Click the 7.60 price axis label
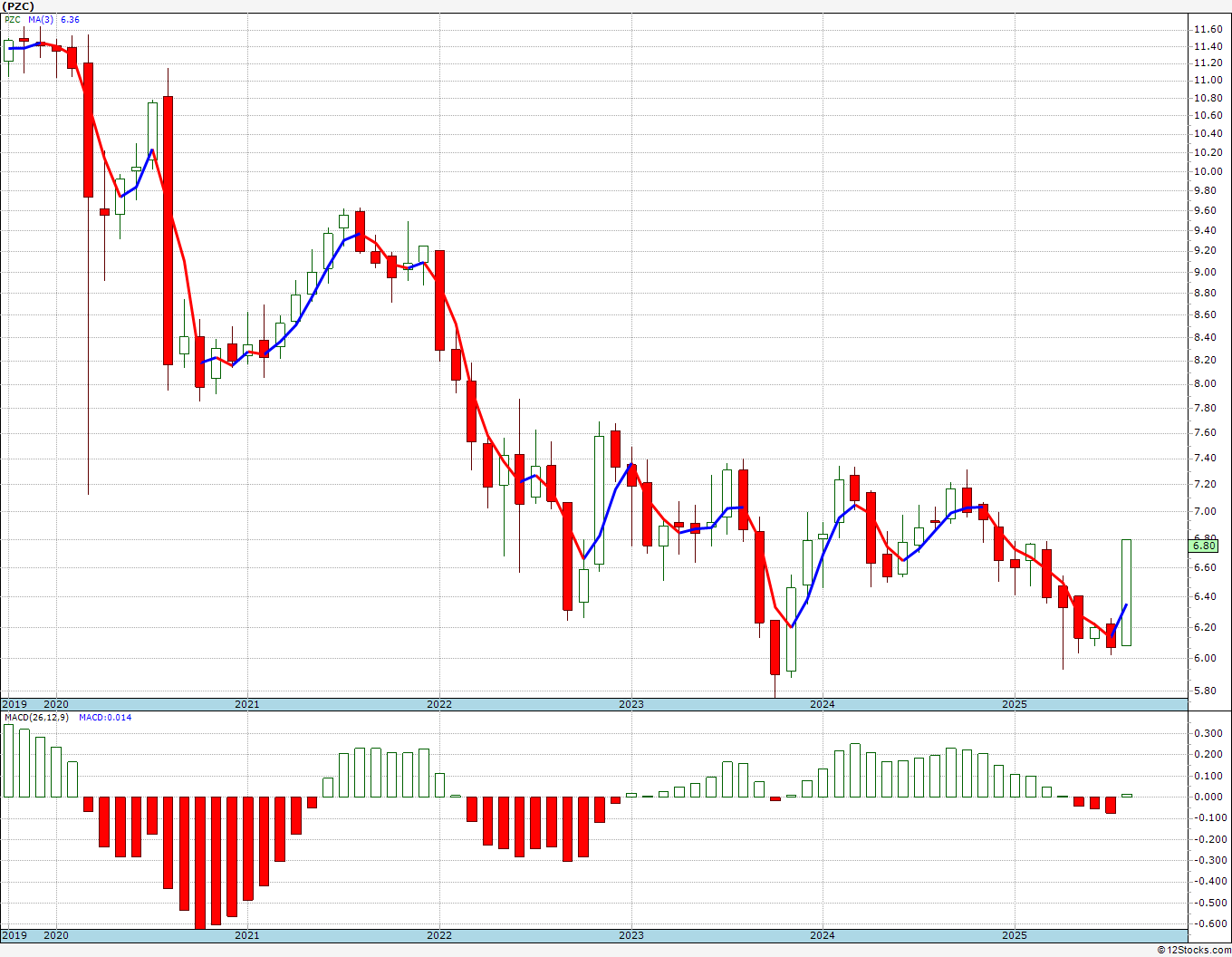This screenshot has width=1232, height=957. click(x=1205, y=432)
